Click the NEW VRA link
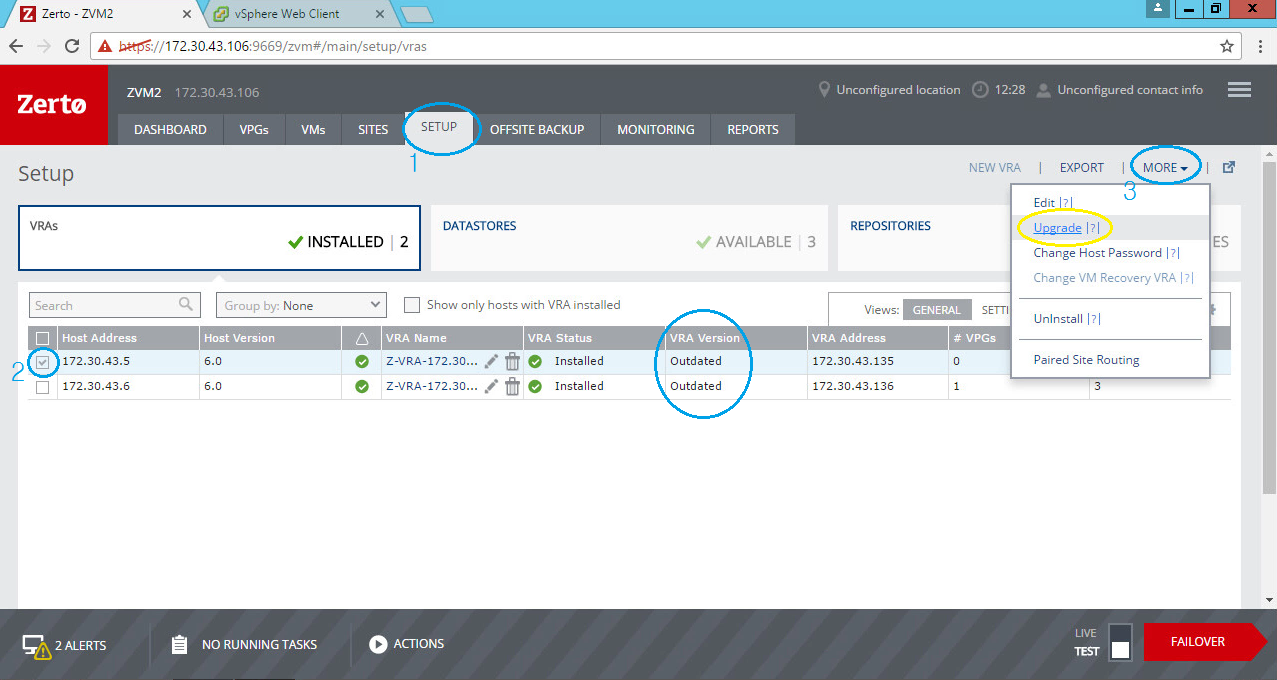This screenshot has height=680, width=1277. (994, 168)
